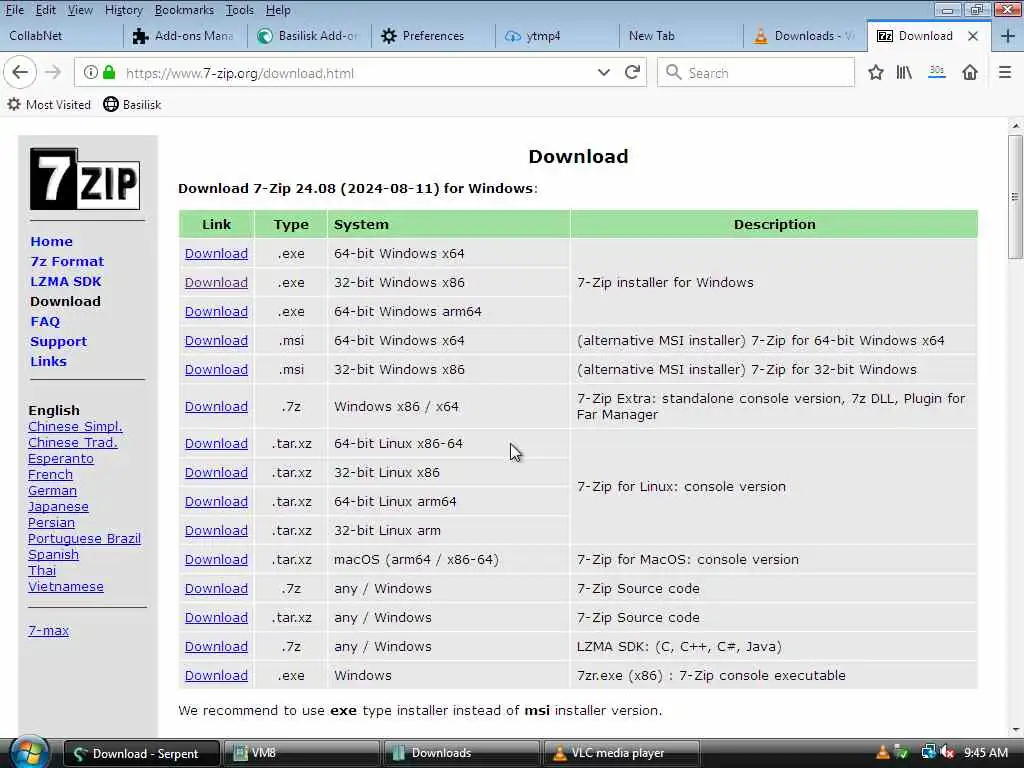Click into the Search field
Screen dimensions: 1024x768
coord(756,72)
